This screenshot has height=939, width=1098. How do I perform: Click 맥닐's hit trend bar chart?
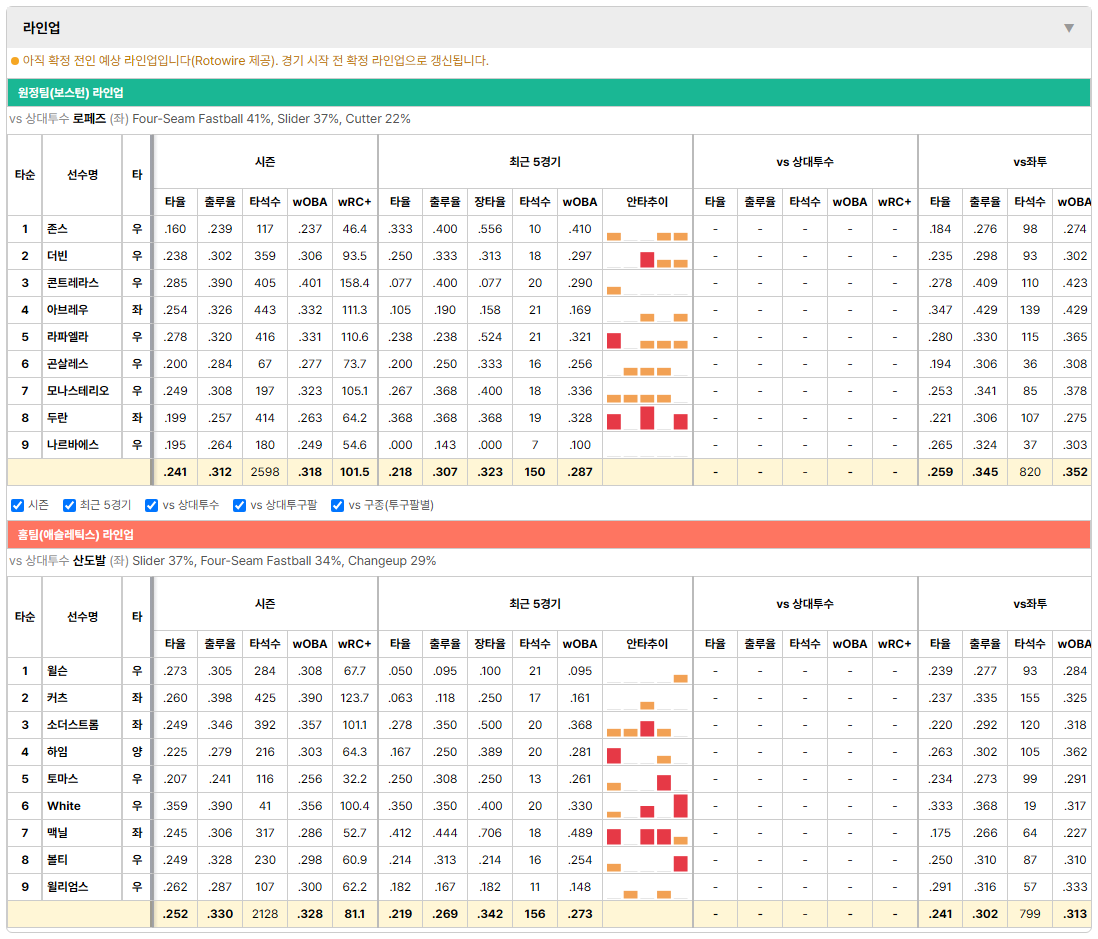tap(647, 833)
